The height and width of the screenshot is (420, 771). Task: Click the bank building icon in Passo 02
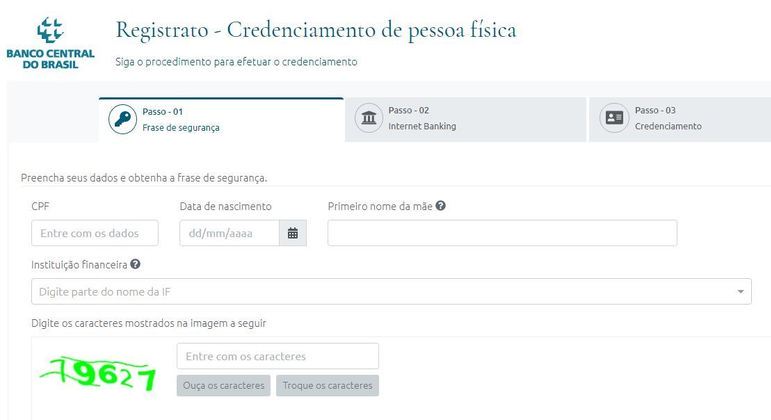point(370,119)
